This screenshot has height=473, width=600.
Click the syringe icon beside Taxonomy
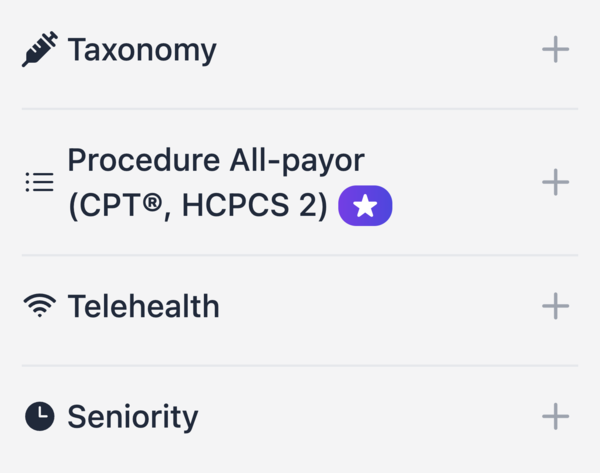(40, 50)
